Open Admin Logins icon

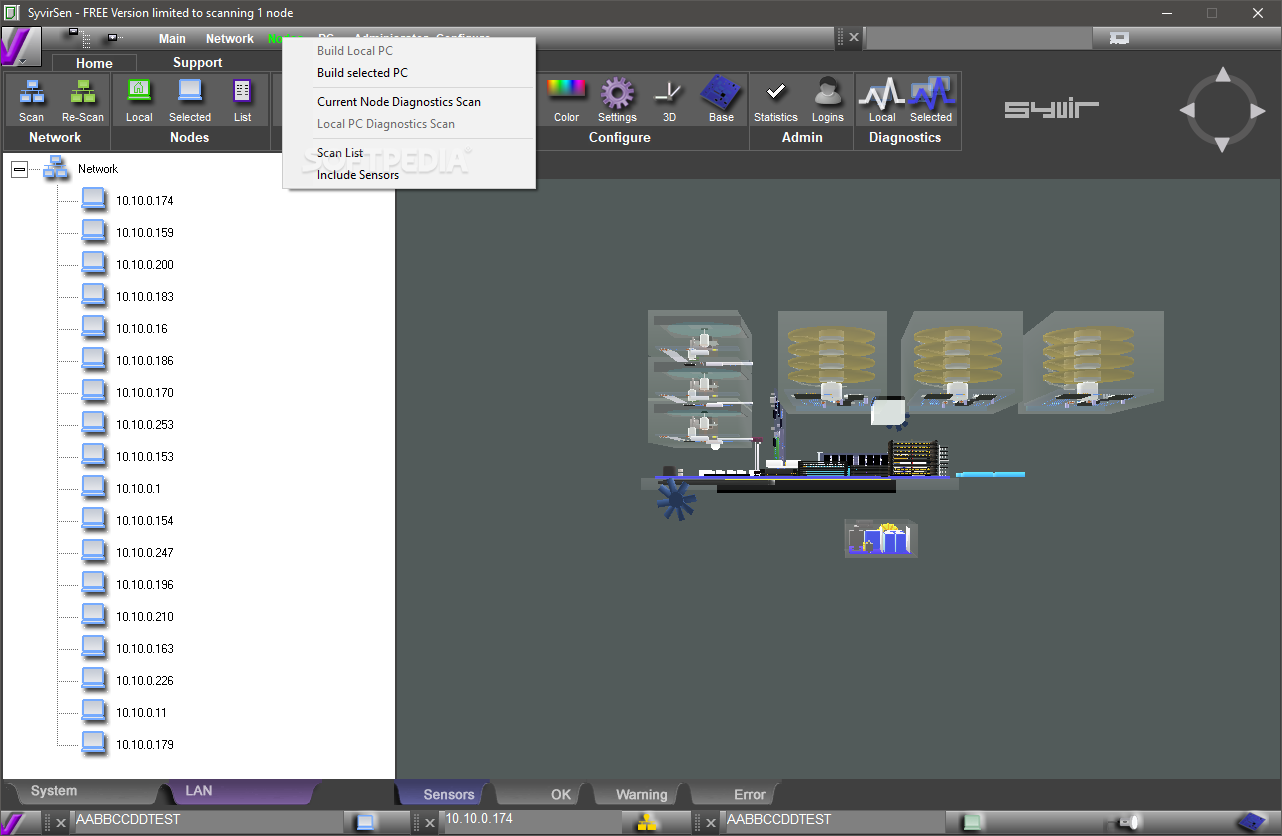pyautogui.click(x=827, y=92)
